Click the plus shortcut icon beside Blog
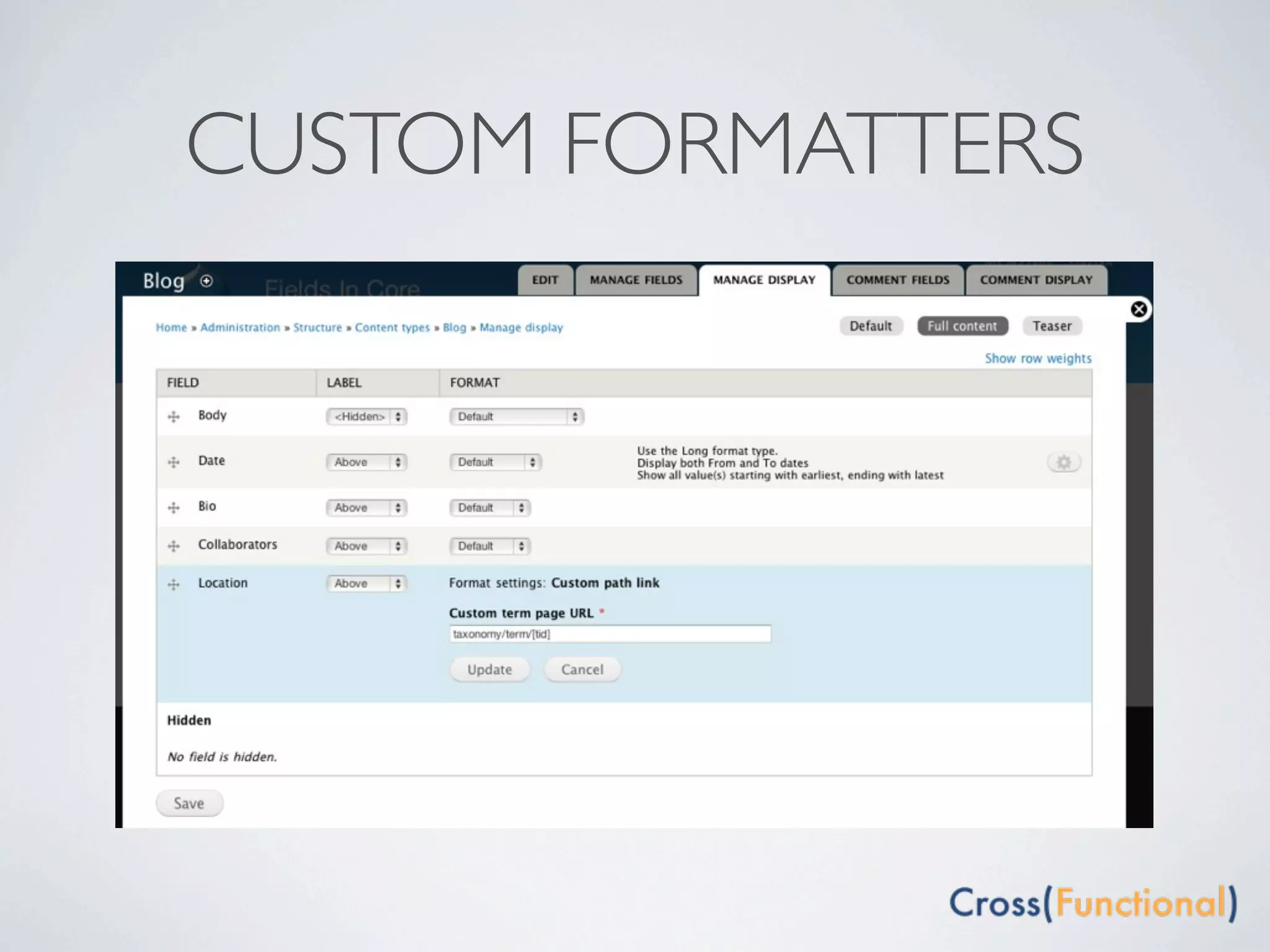1270x952 pixels. tap(206, 281)
